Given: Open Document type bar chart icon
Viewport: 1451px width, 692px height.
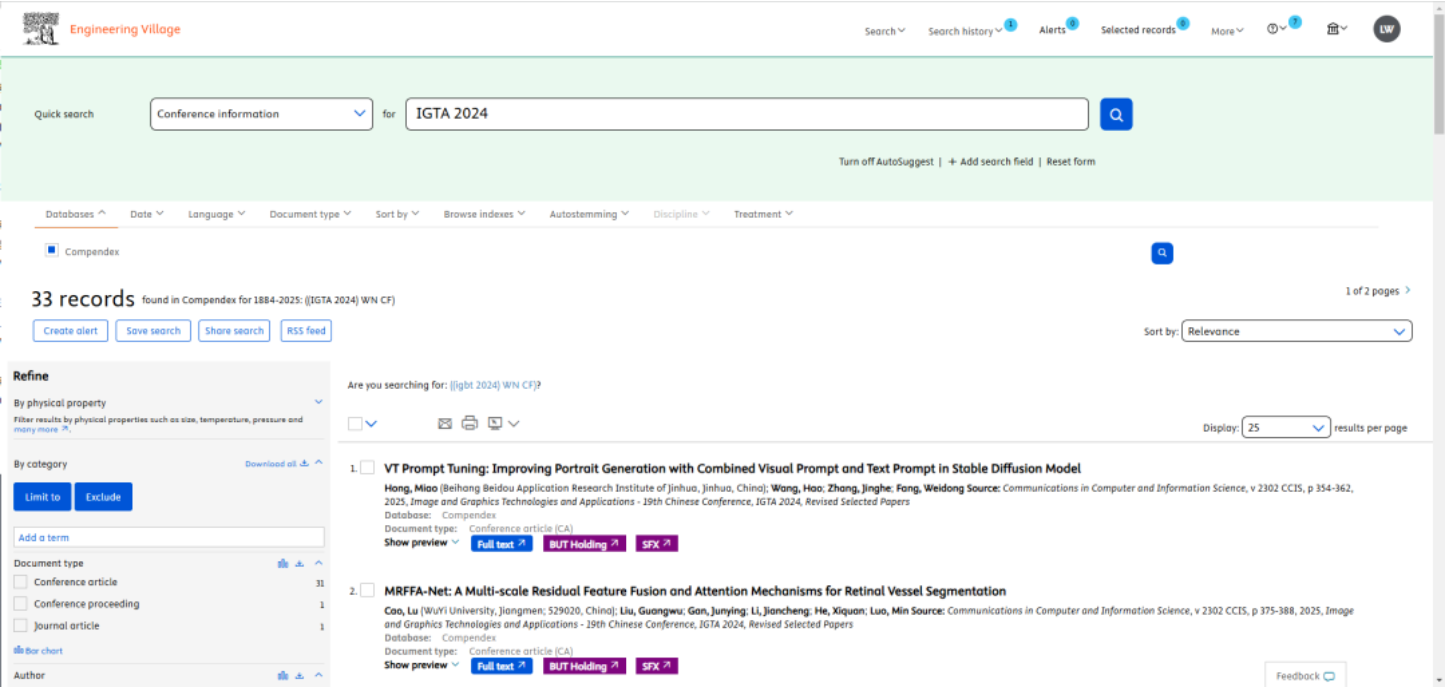Looking at the screenshot, I should click(283, 564).
